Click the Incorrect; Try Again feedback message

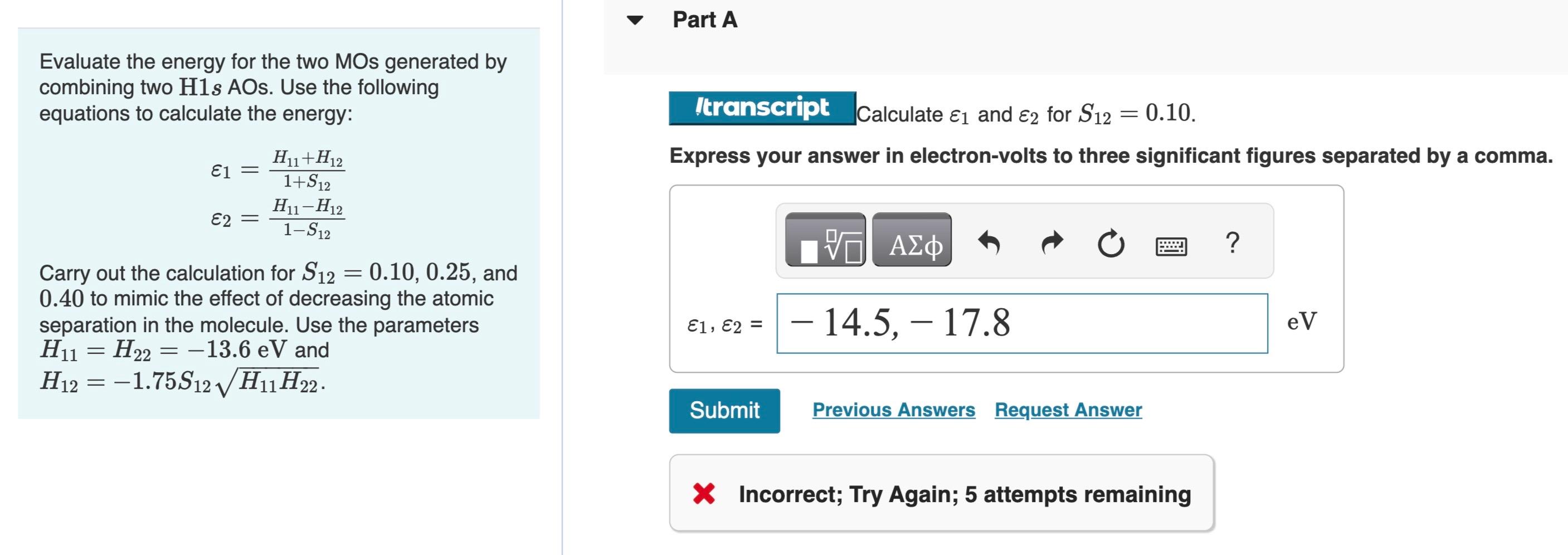pos(965,494)
